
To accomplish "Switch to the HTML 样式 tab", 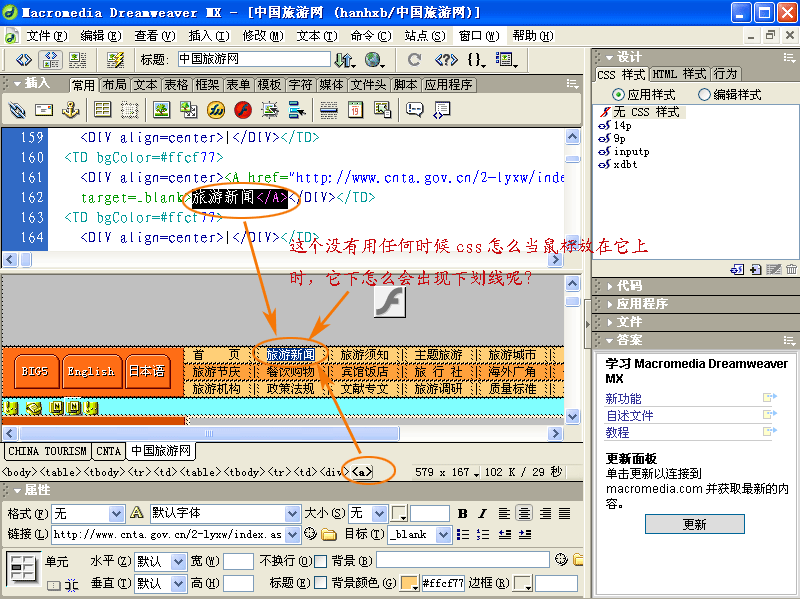I will [x=680, y=74].
